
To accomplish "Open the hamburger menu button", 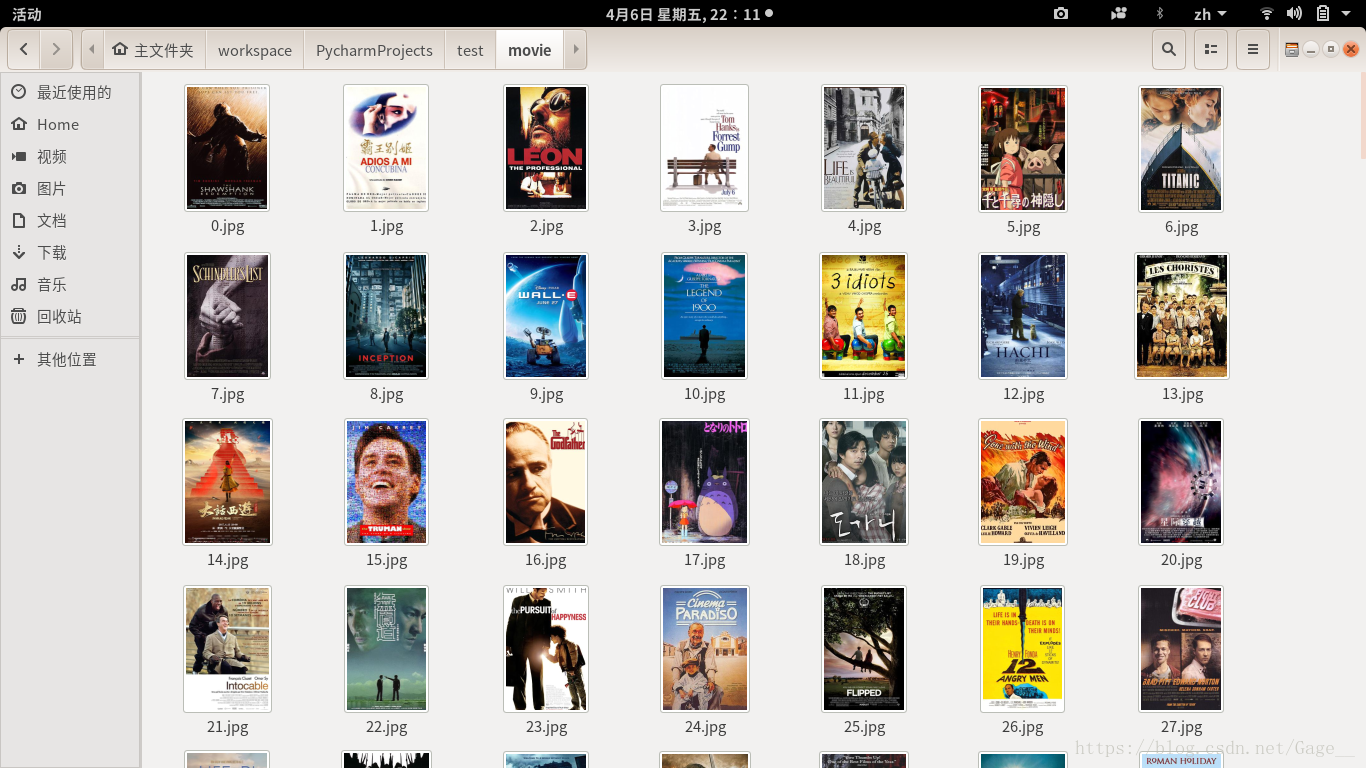I will point(1252,50).
